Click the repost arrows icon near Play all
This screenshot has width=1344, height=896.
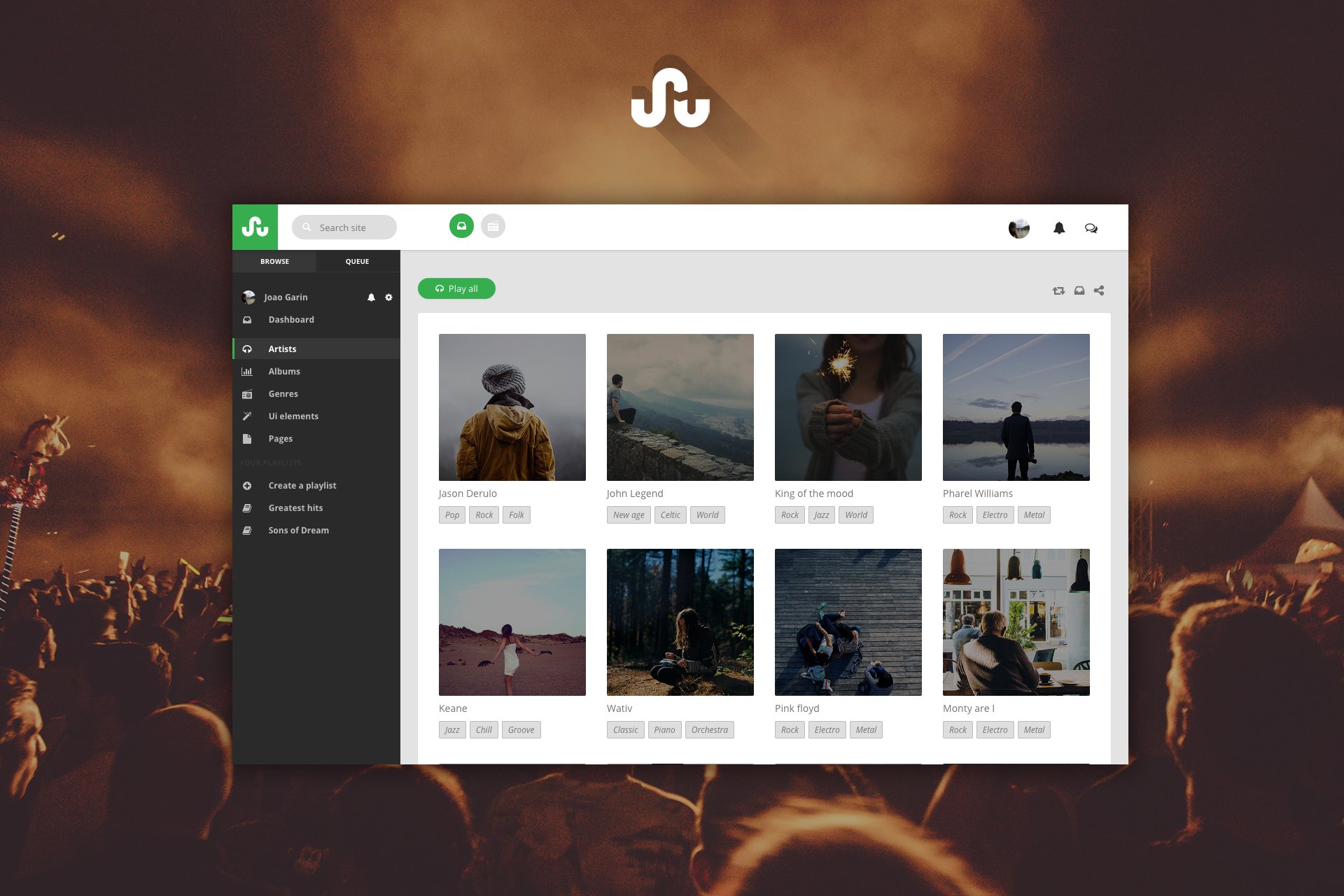tap(1058, 290)
